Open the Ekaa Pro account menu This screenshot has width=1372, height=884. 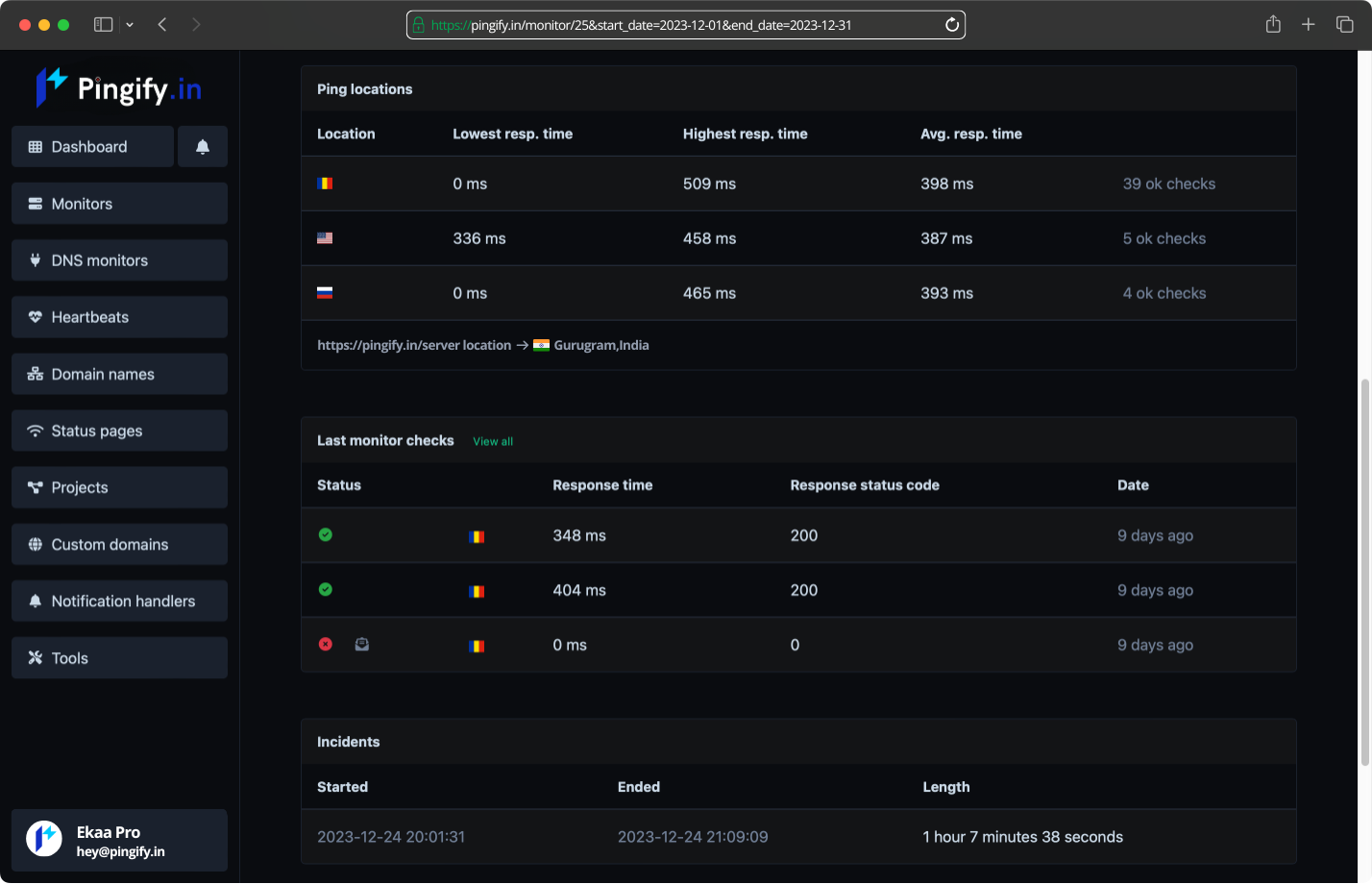[x=119, y=841]
